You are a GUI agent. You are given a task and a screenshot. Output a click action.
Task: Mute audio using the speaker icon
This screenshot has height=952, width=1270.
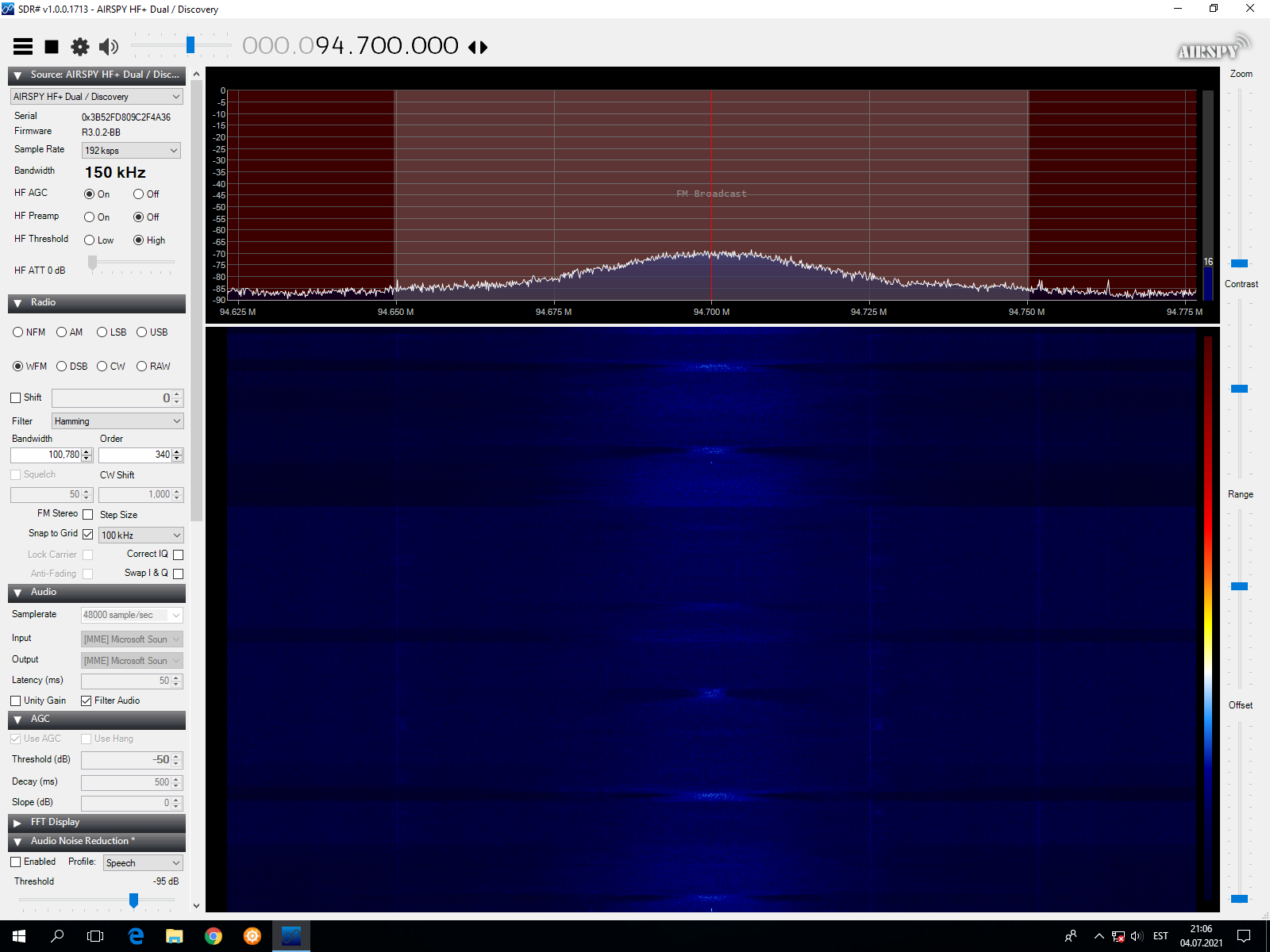coord(109,47)
